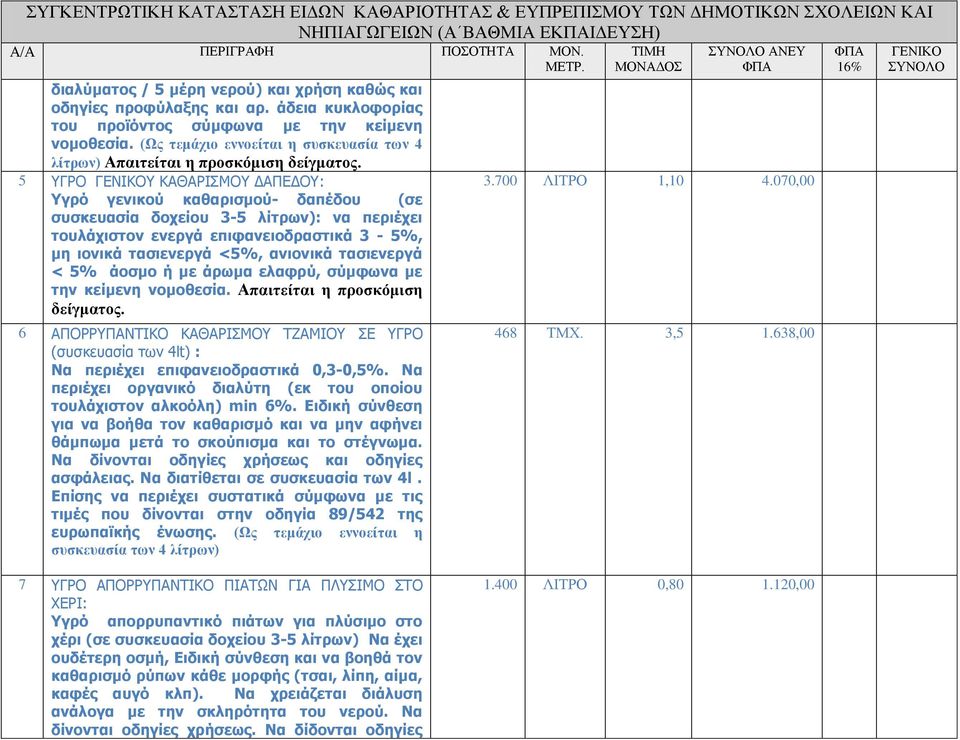The image size is (960, 740).
Task: Click text 'θάμπωμα μετά το σκούπισμα'
Action: coord(165,443)
